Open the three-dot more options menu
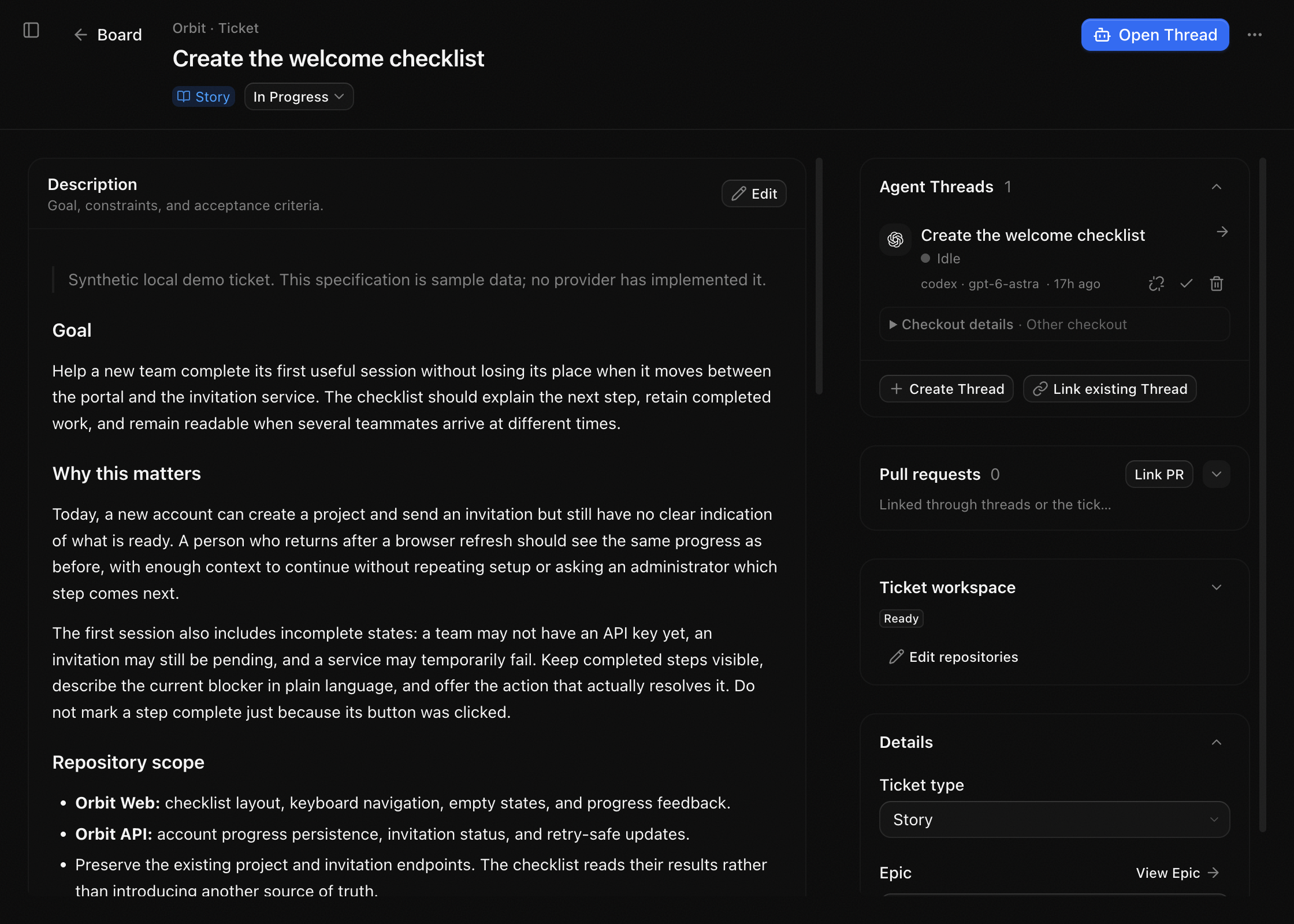This screenshot has height=924, width=1294. click(x=1255, y=35)
